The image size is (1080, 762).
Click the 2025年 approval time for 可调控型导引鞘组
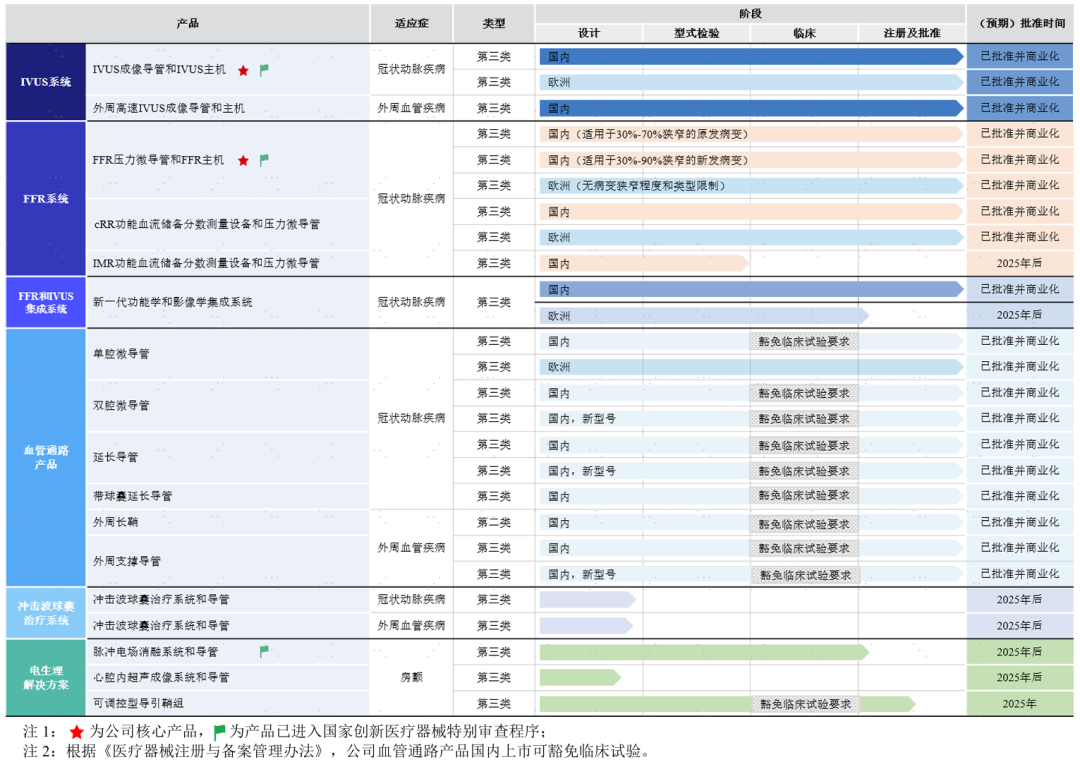(1019, 703)
